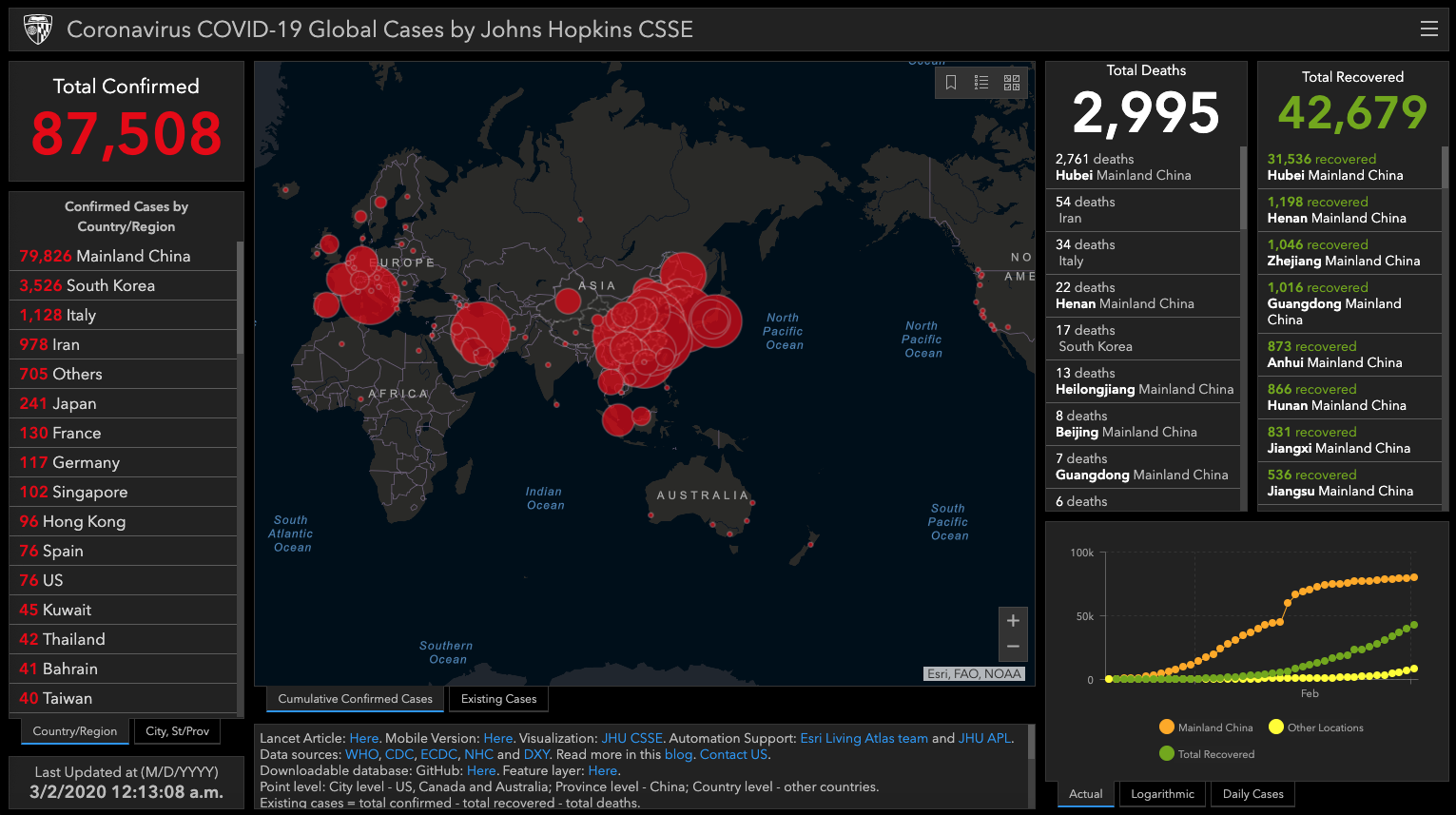Select 241 Japan row

[x=124, y=403]
